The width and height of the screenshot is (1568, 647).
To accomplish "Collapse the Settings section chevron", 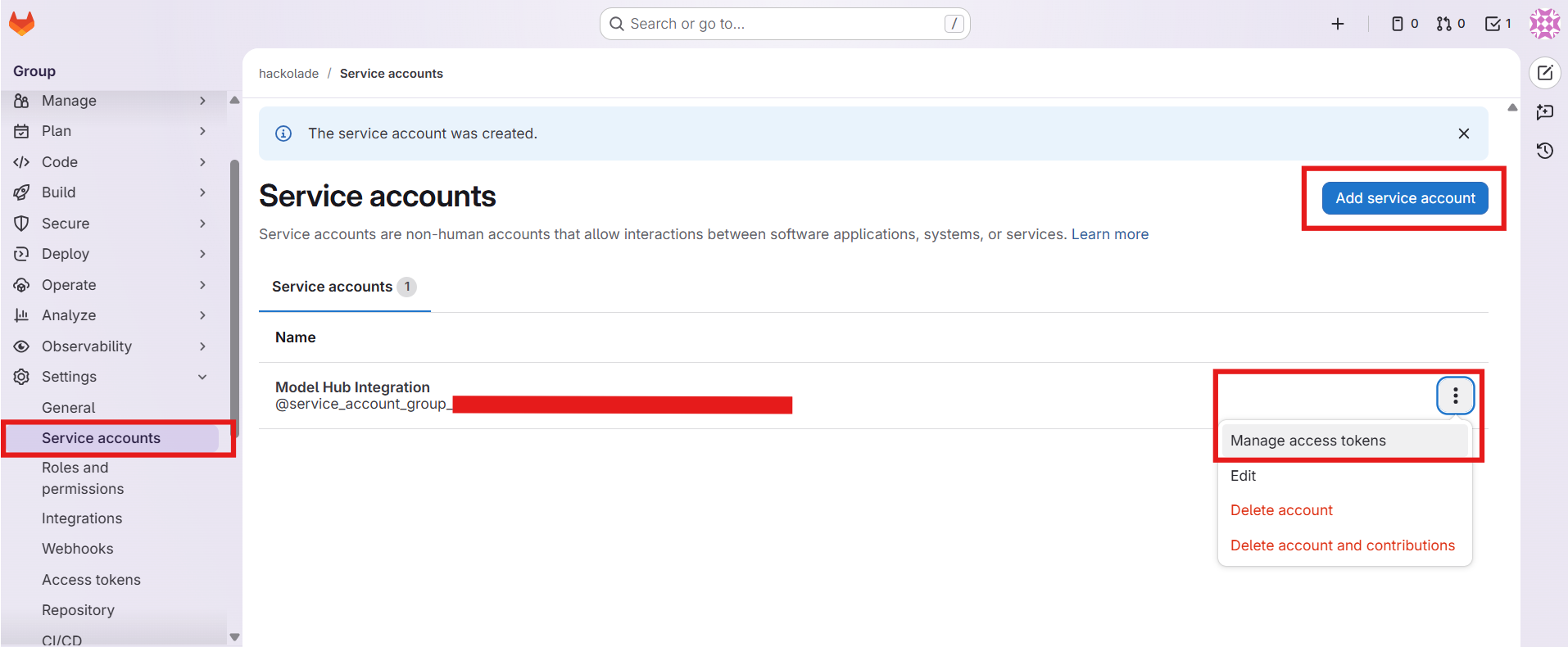I will 202,377.
